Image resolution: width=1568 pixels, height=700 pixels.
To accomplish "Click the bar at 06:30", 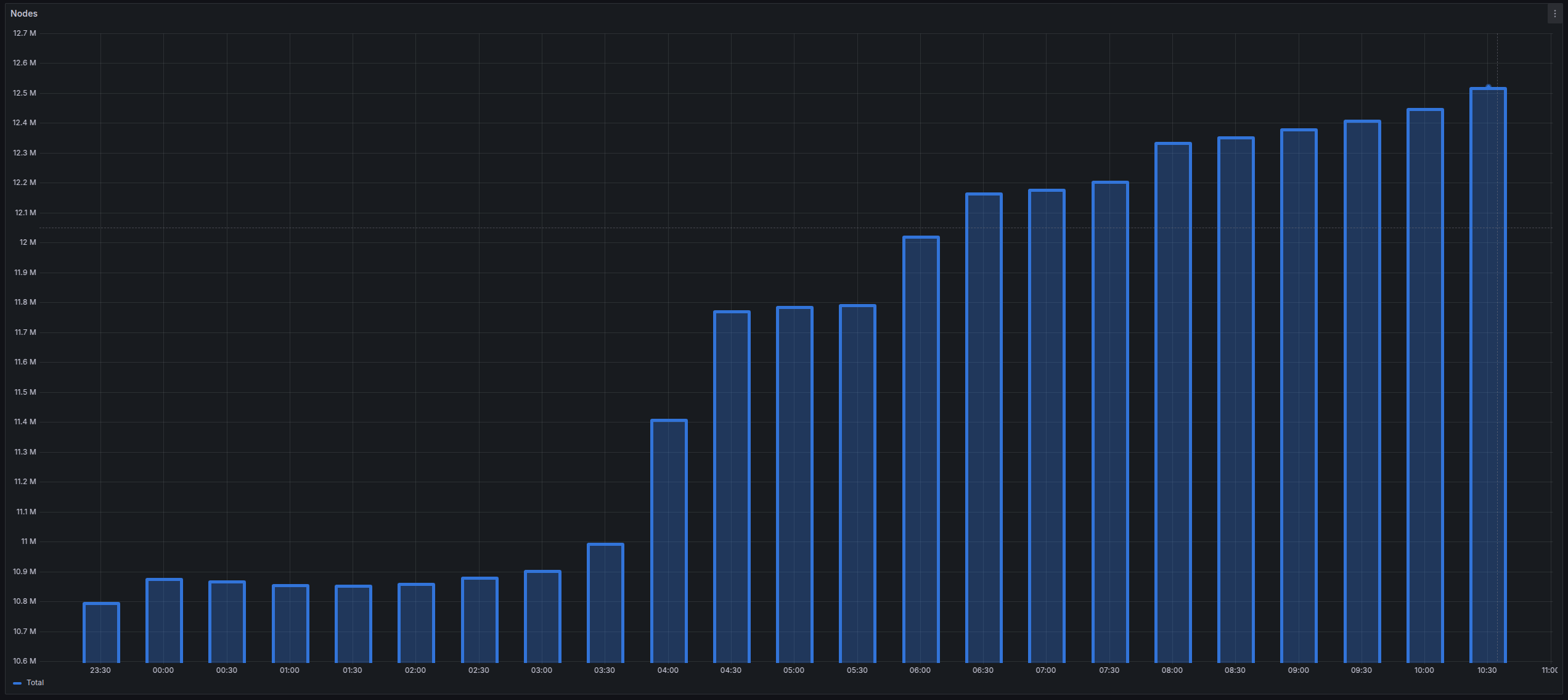I will [x=984, y=428].
